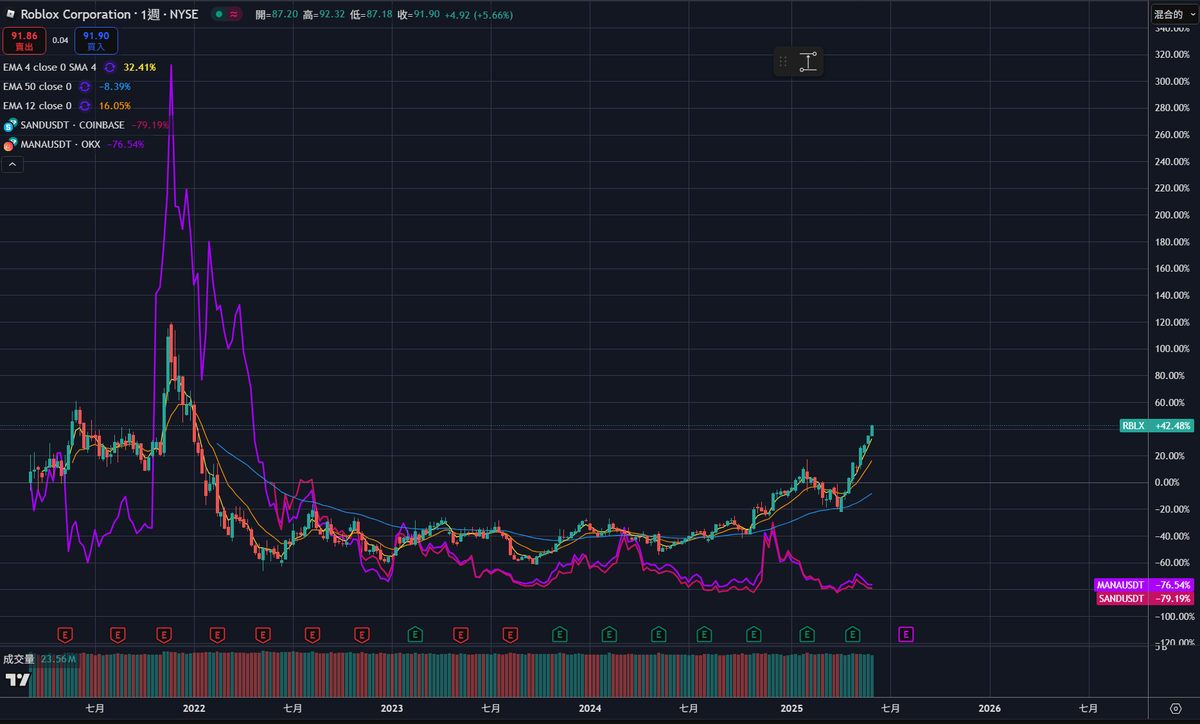Click the pink approximate-data indicator icon
The width and height of the screenshot is (1200, 724).
point(234,15)
